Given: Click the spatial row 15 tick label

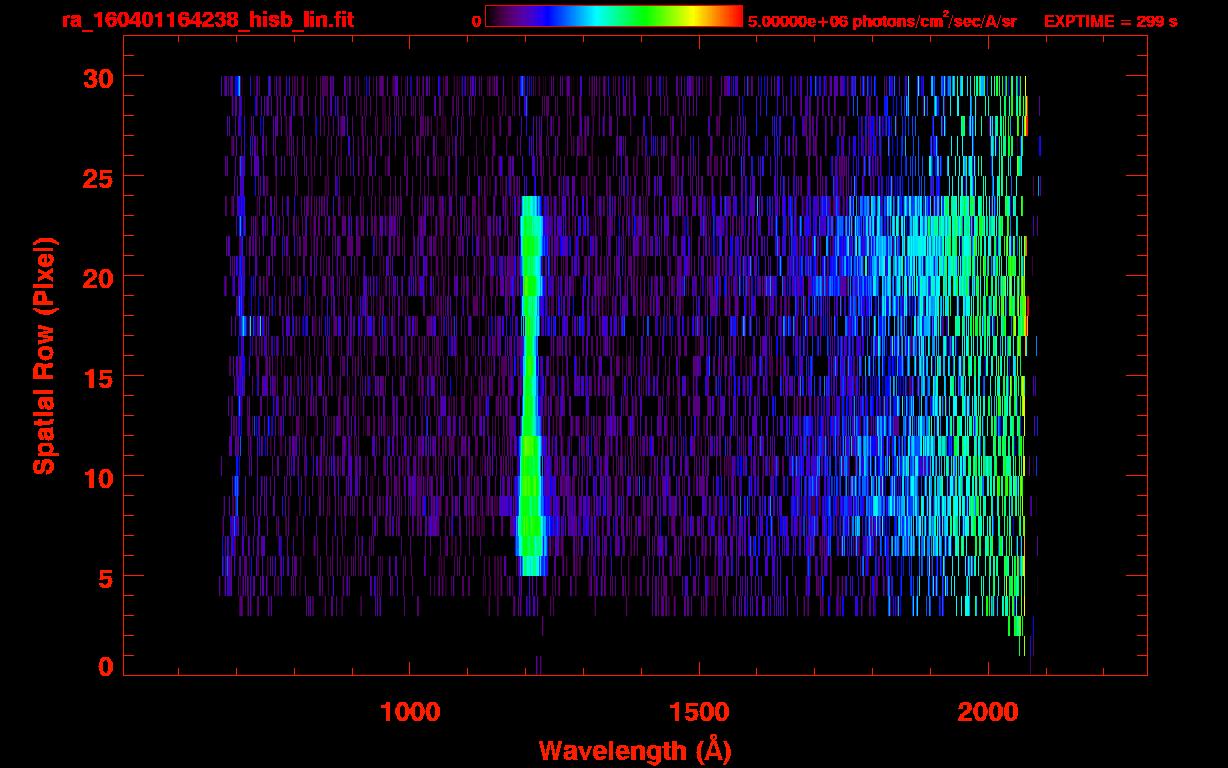Looking at the screenshot, I should (x=97, y=377).
